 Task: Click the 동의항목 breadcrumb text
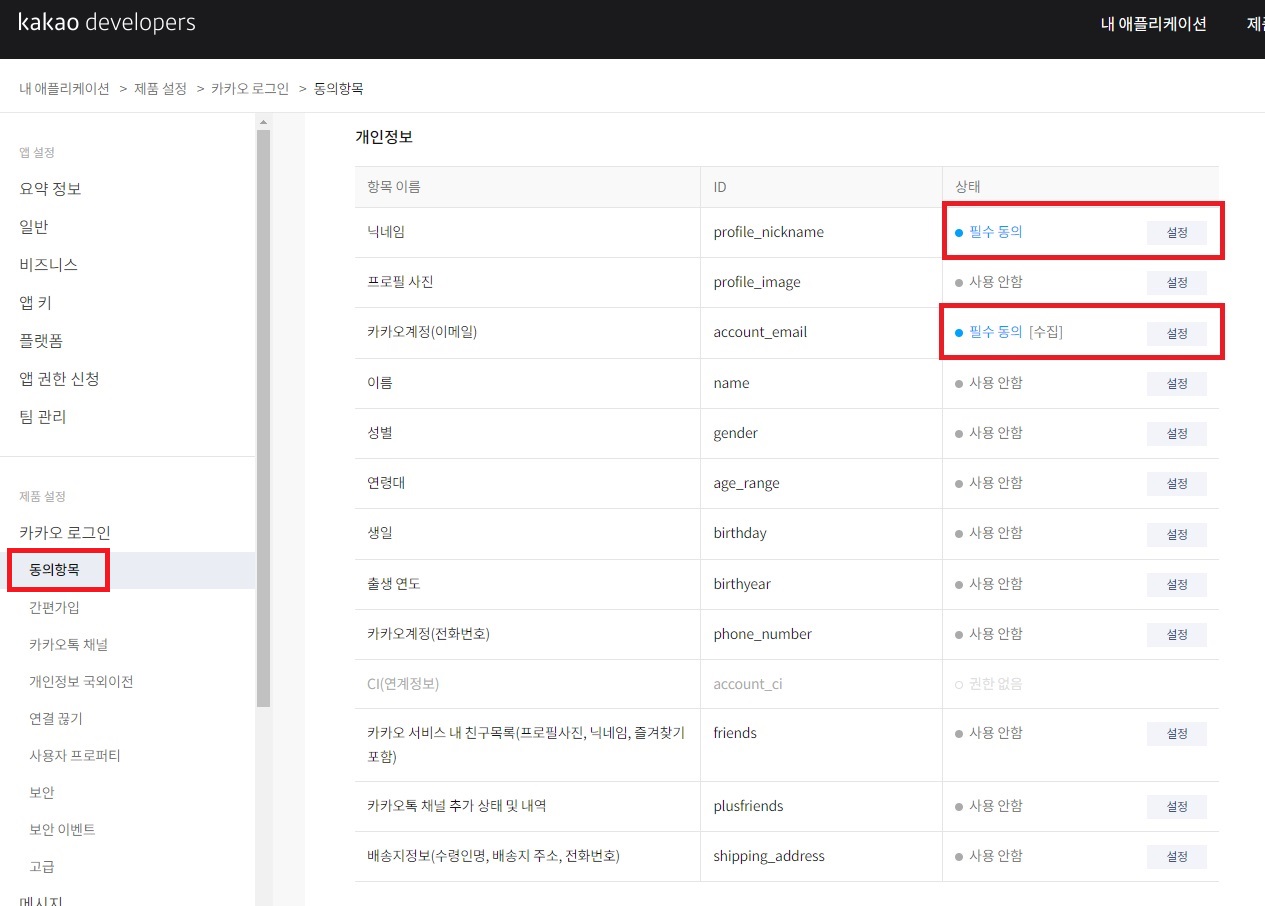pos(338,88)
